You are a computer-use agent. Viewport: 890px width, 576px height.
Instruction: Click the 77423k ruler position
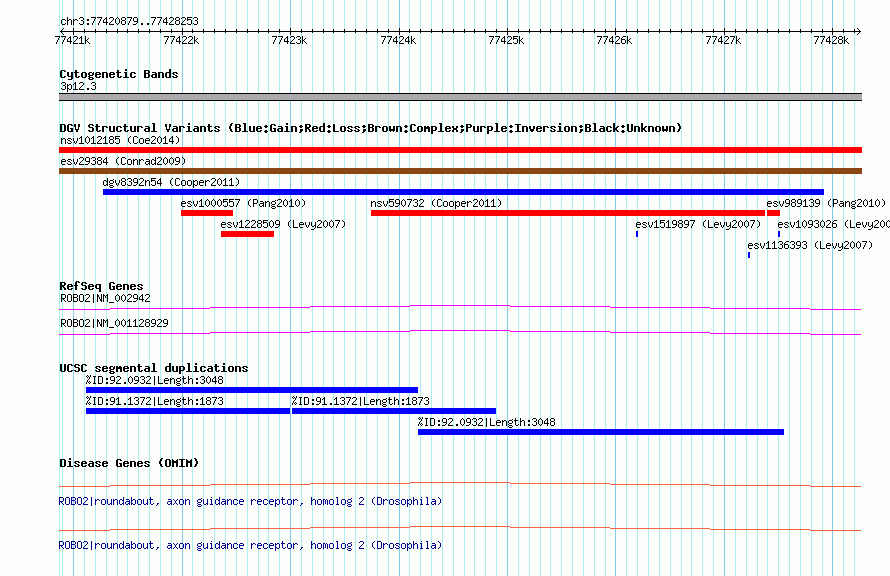click(x=289, y=40)
